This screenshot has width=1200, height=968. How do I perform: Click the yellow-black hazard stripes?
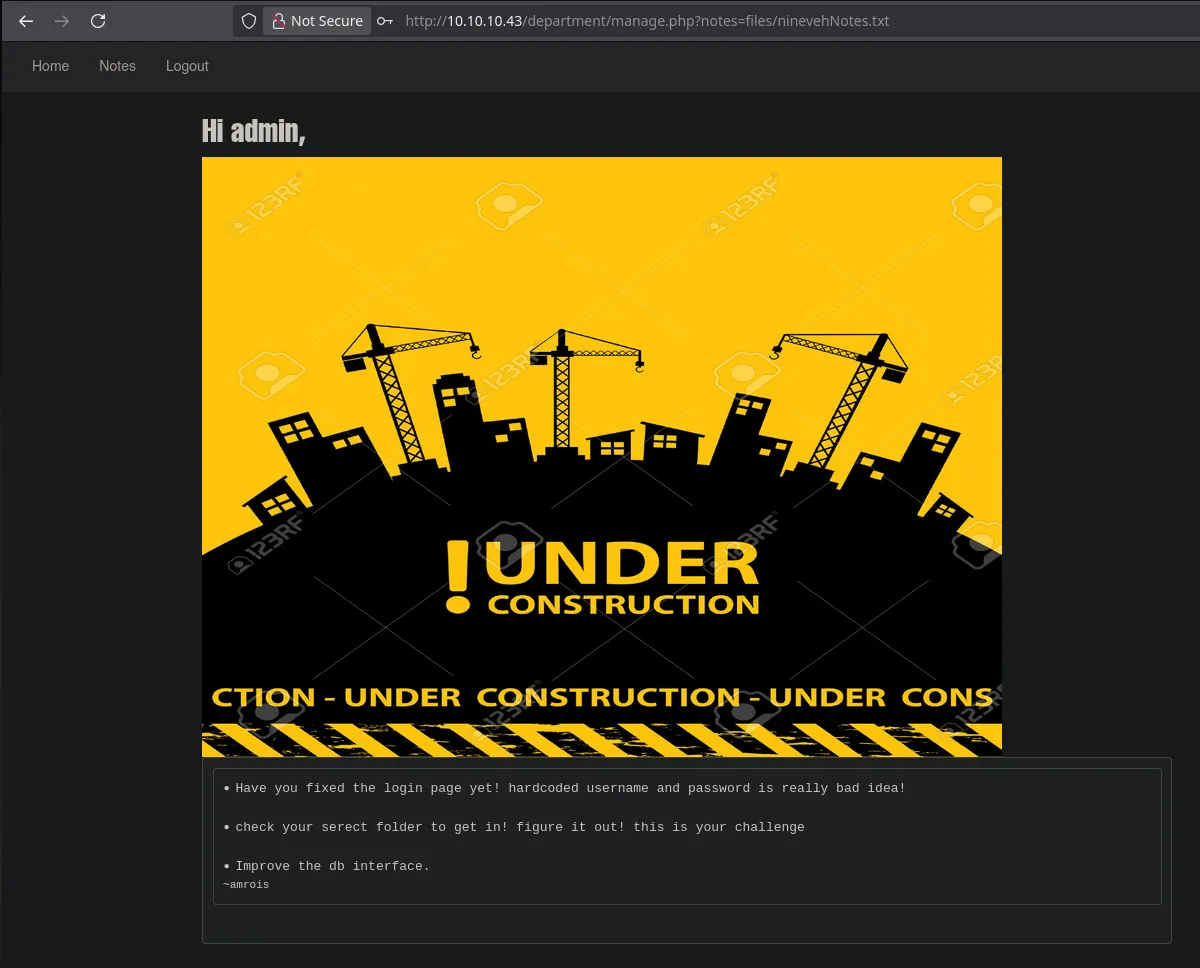(601, 740)
